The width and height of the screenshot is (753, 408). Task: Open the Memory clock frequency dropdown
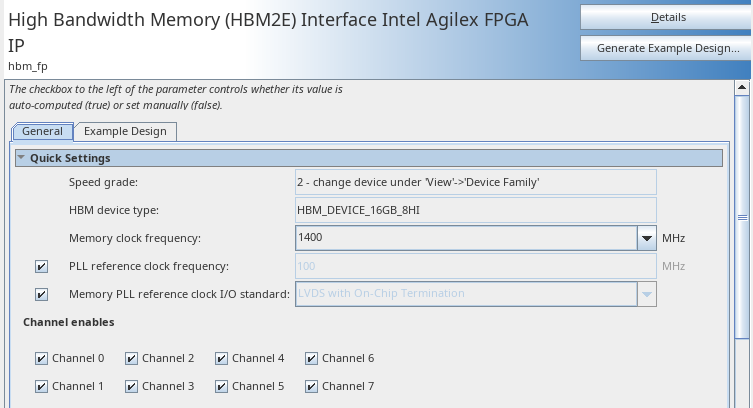coord(646,238)
